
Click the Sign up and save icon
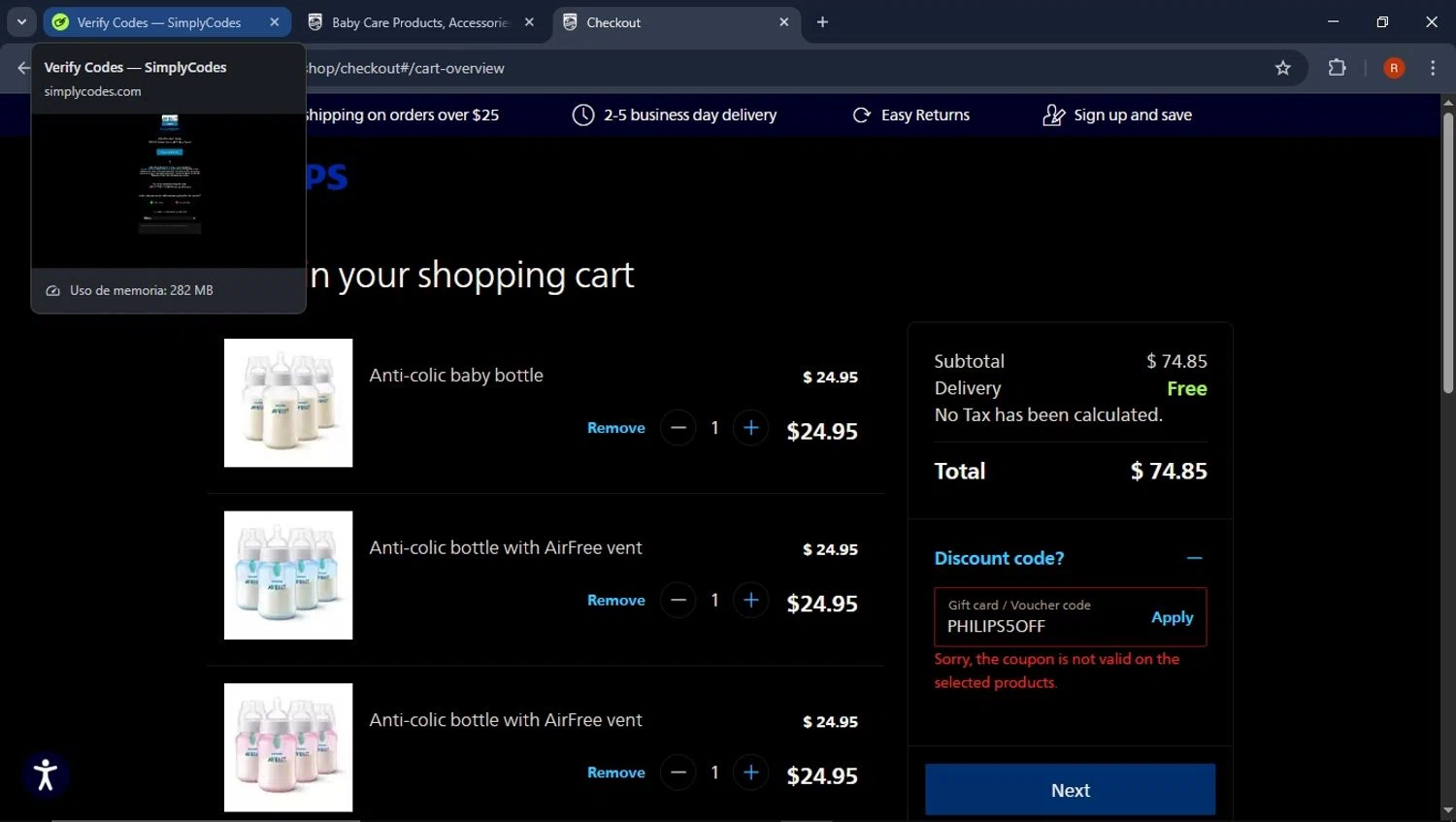(1053, 115)
